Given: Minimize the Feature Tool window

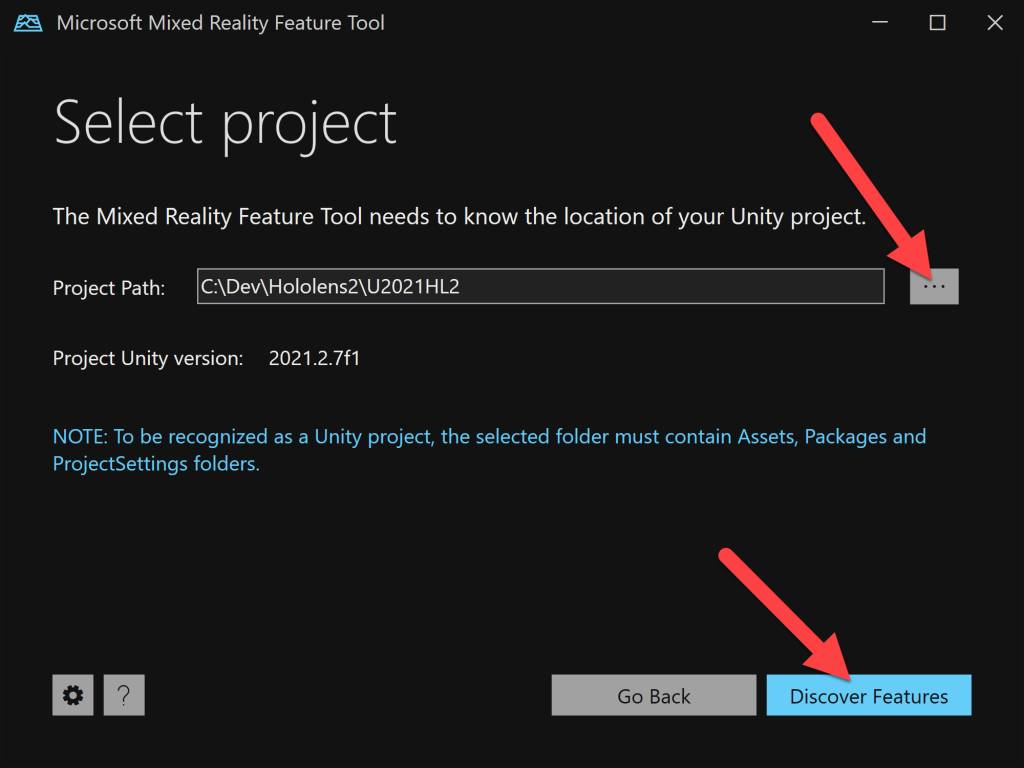Looking at the screenshot, I should click(x=880, y=23).
